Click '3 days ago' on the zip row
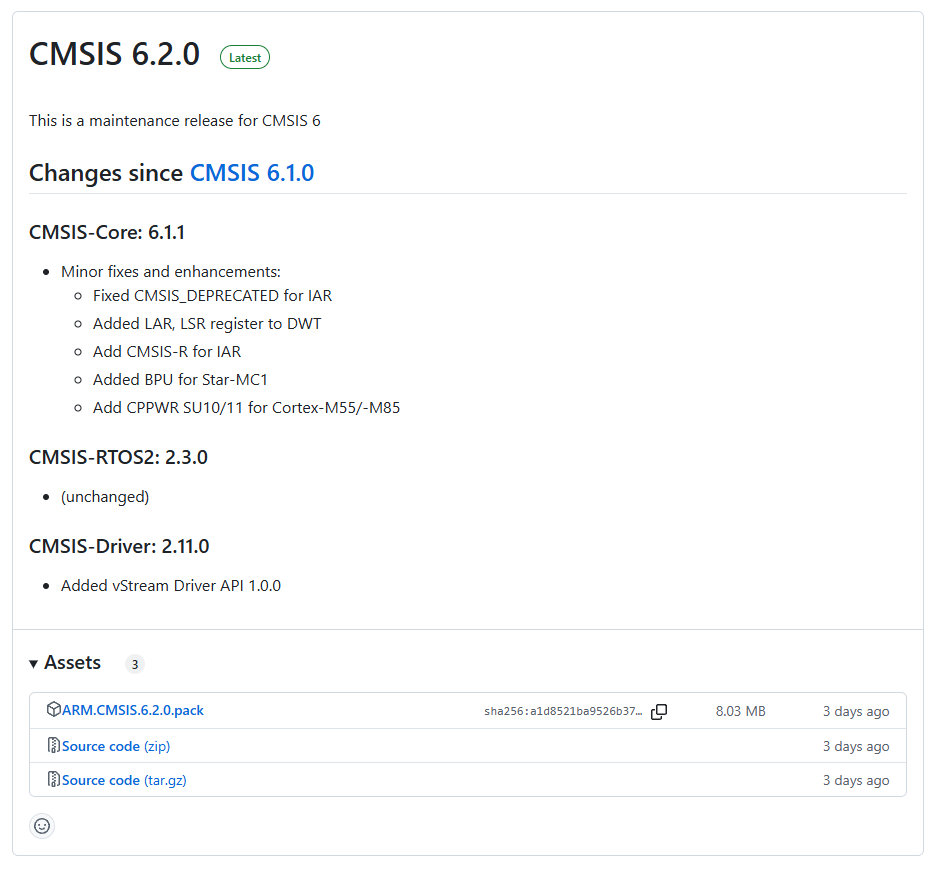Viewport: 934px width, 871px height. [856, 746]
